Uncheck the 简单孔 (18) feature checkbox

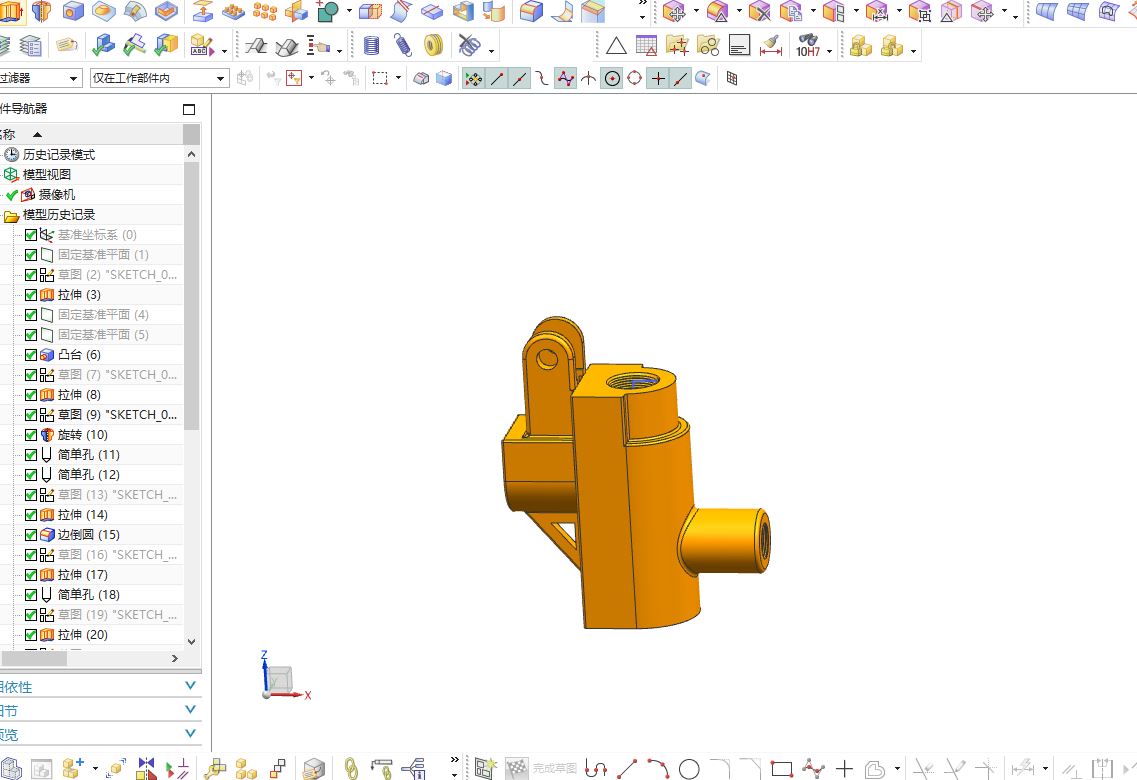pyautogui.click(x=30, y=595)
